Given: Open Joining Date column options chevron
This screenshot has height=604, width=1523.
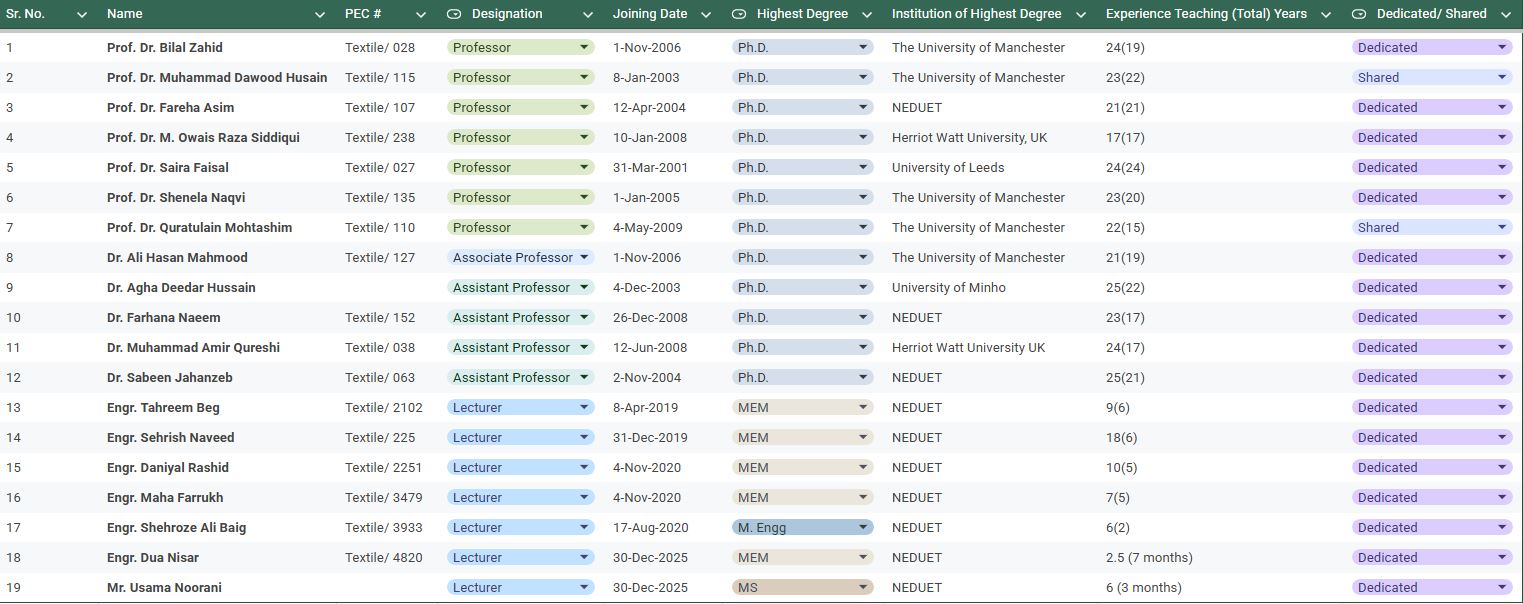Looking at the screenshot, I should [x=706, y=15].
